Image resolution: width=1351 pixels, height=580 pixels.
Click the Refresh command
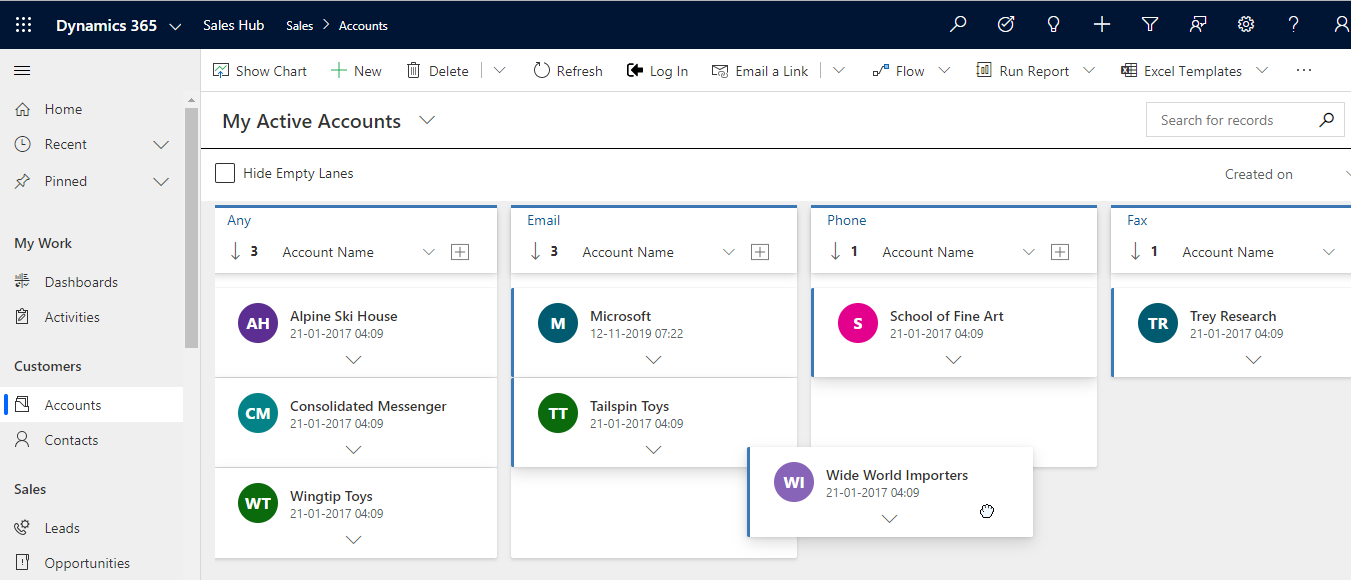coord(568,71)
